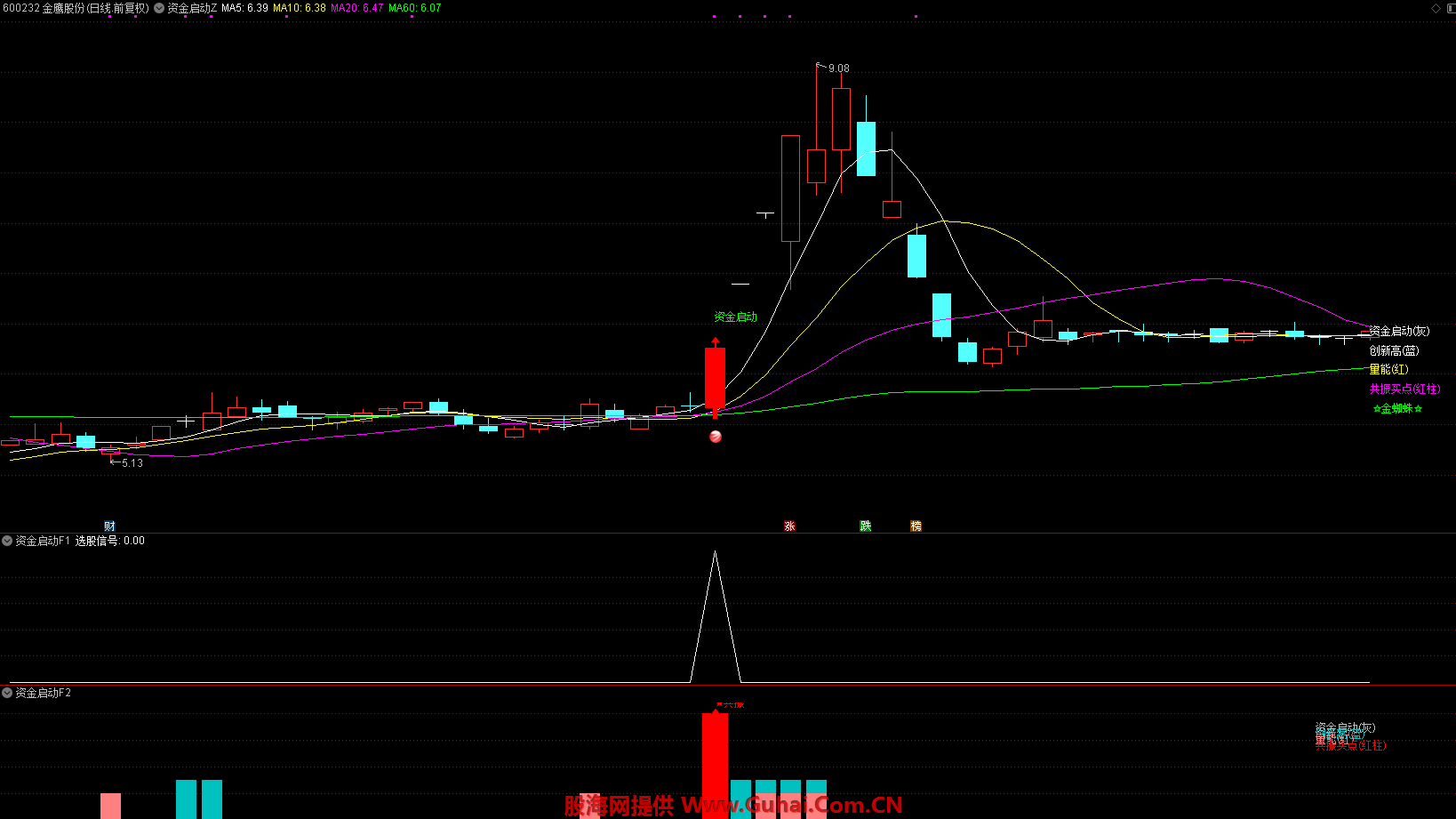Click the blue 财 event marker
The image size is (1456, 819).
(109, 526)
